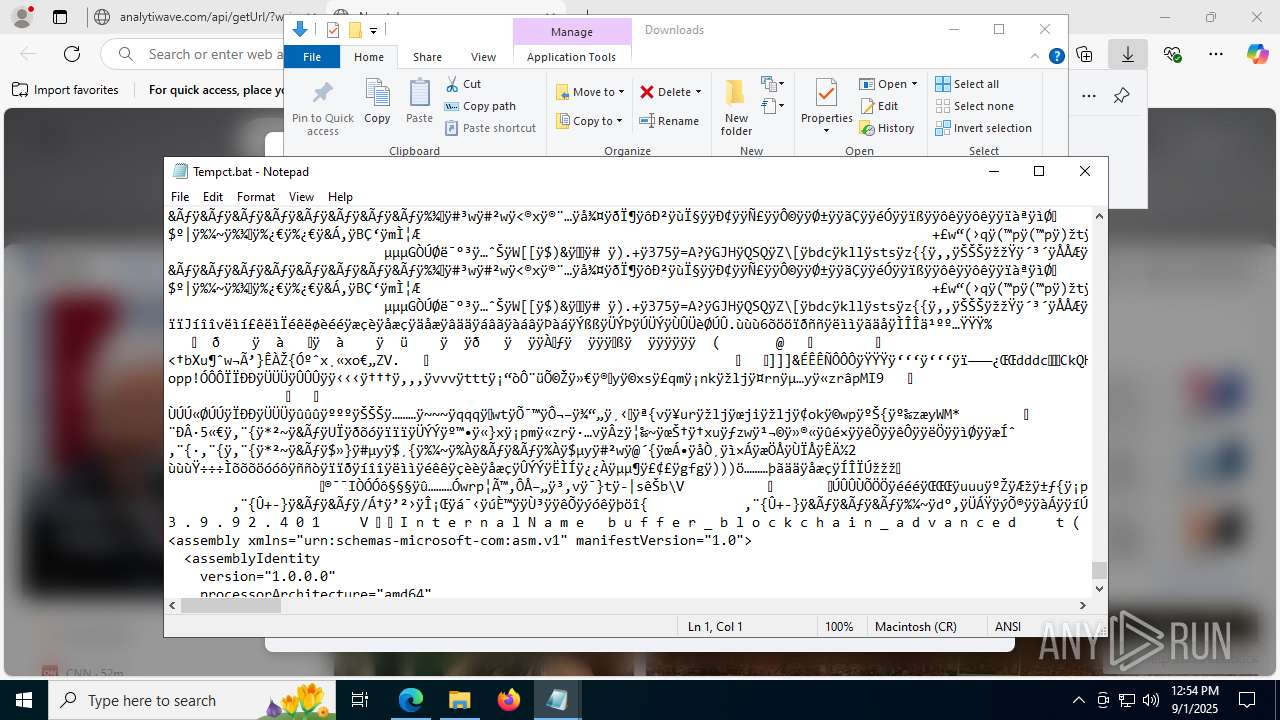The height and width of the screenshot is (720, 1280).
Task: Expand the Properties dropdown arrow
Action: click(826, 130)
